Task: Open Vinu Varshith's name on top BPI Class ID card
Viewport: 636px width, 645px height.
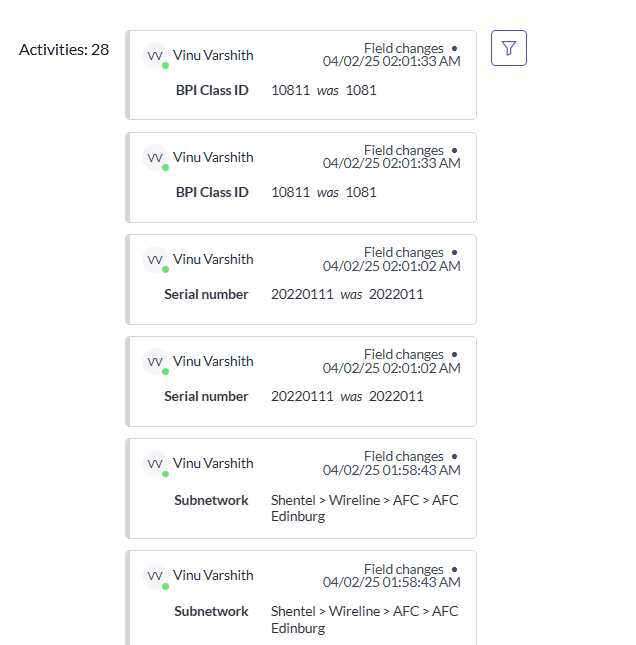Action: coord(213,55)
